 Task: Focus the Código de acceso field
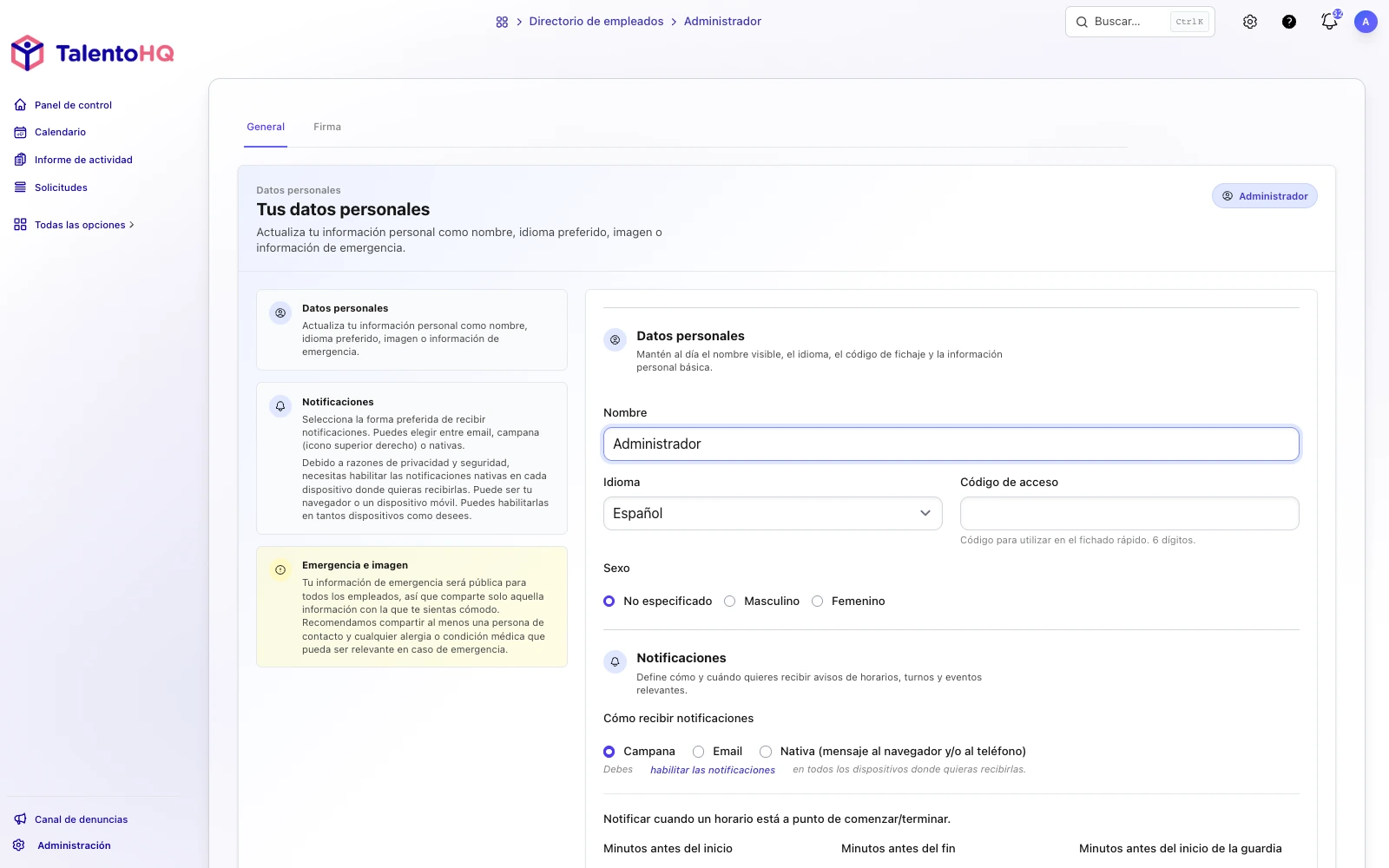point(1129,514)
